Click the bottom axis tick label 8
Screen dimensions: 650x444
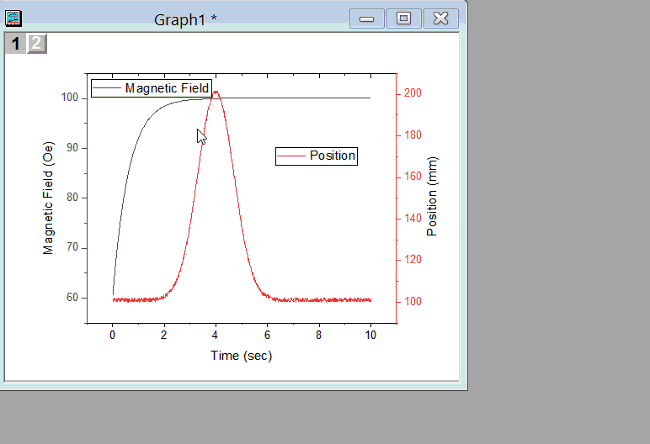pyautogui.click(x=319, y=335)
